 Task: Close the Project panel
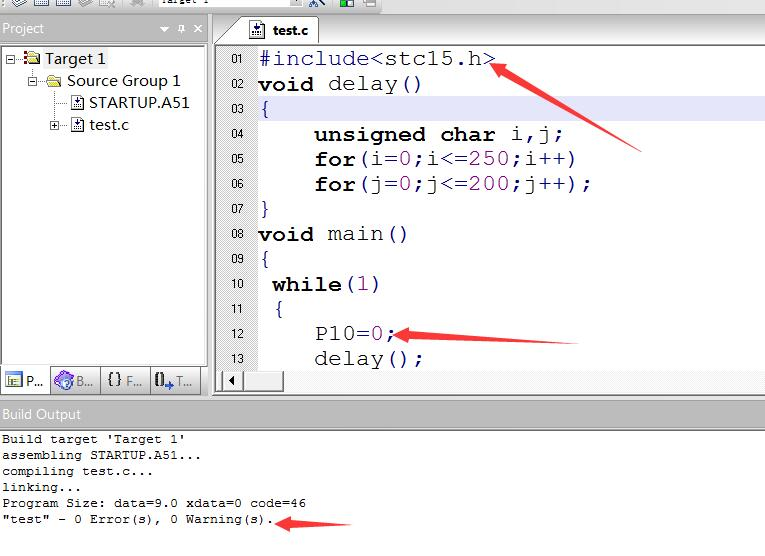pos(198,29)
